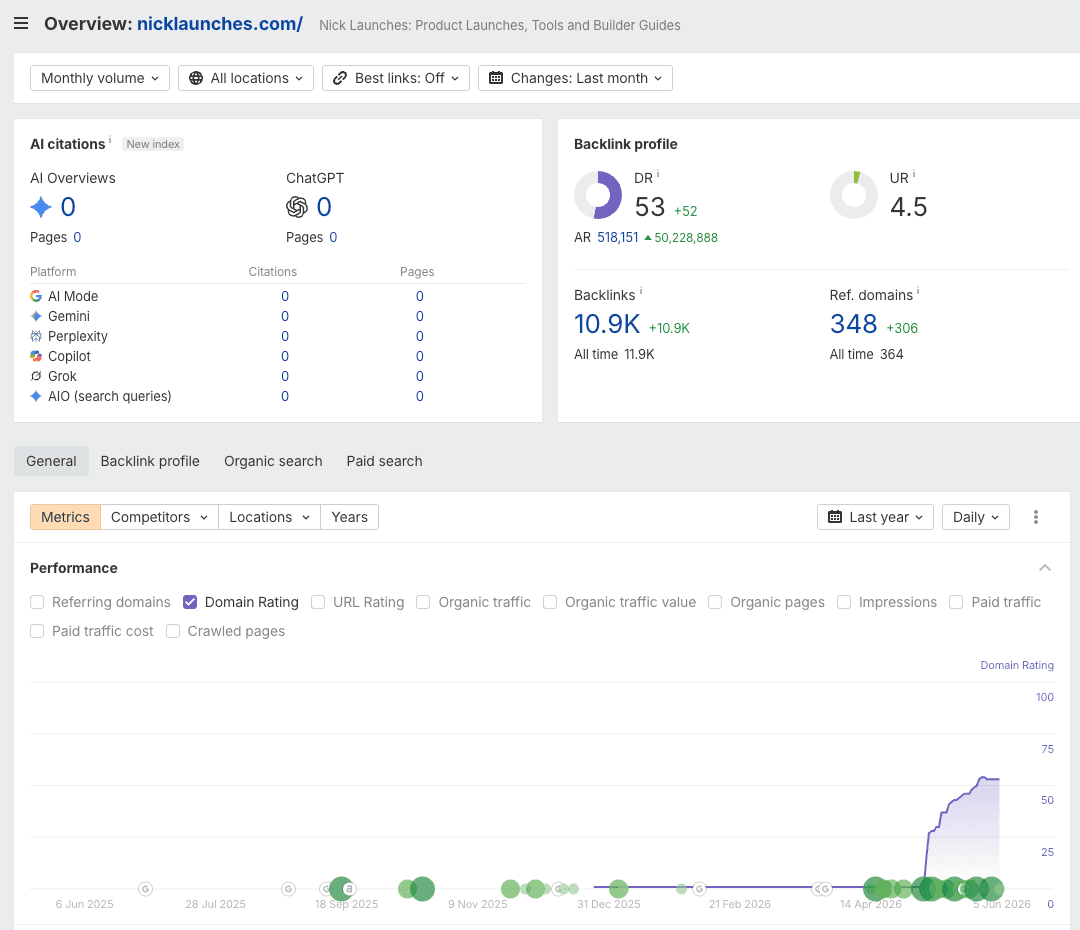
Task: Open the All locations dropdown
Action: (246, 78)
